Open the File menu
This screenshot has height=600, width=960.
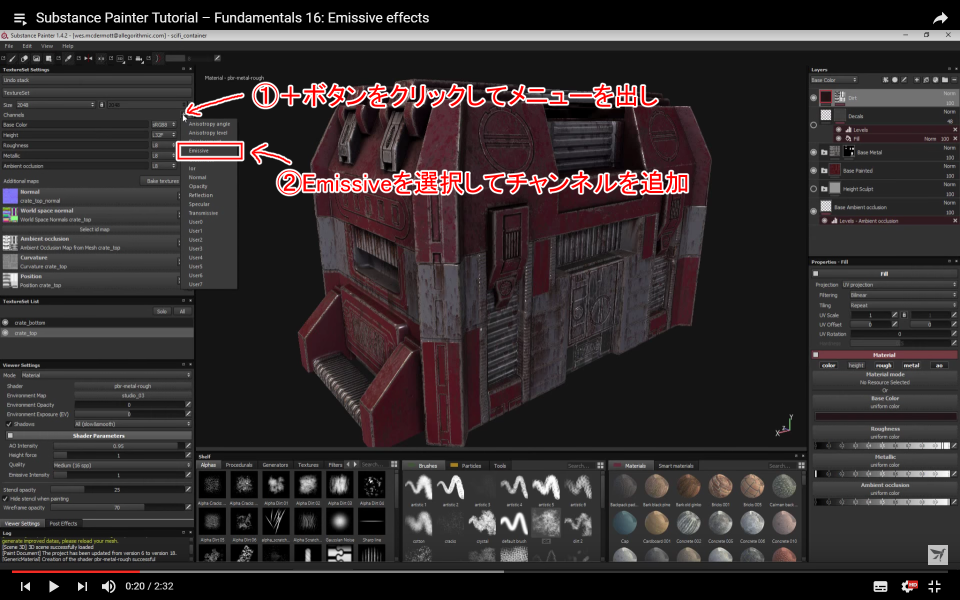tap(9, 46)
